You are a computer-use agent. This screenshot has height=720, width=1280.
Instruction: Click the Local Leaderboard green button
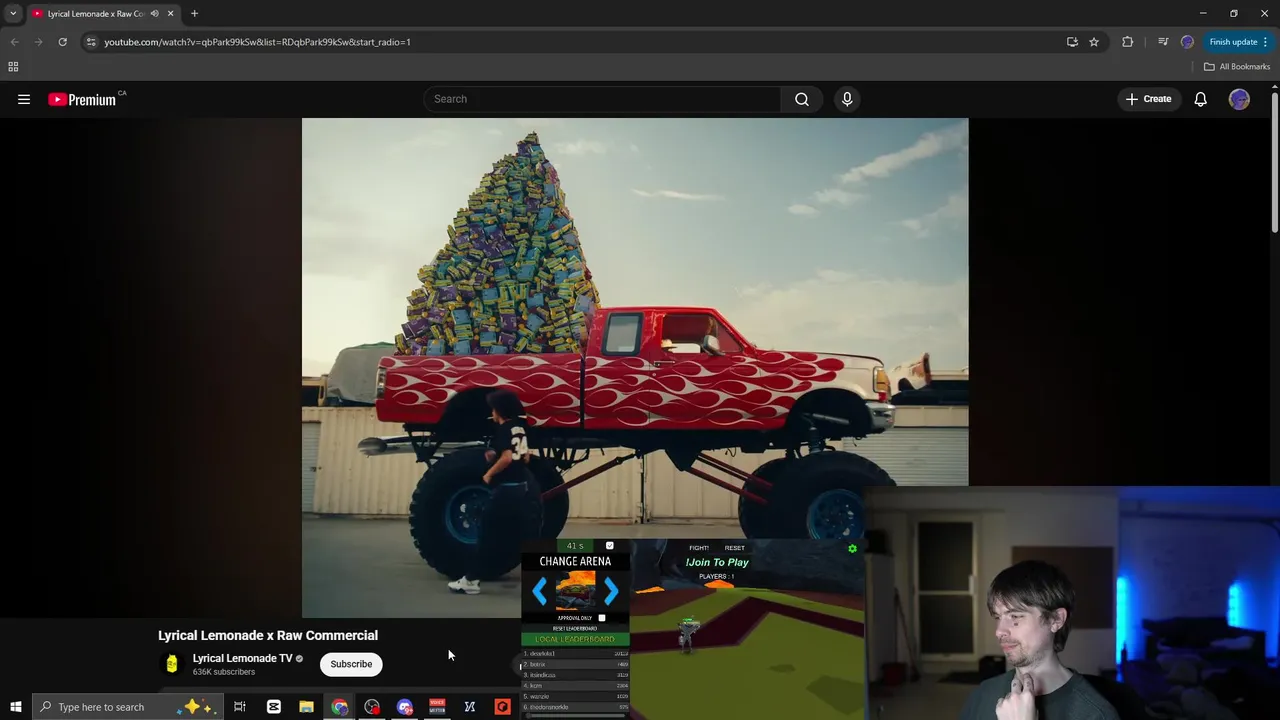pos(575,639)
